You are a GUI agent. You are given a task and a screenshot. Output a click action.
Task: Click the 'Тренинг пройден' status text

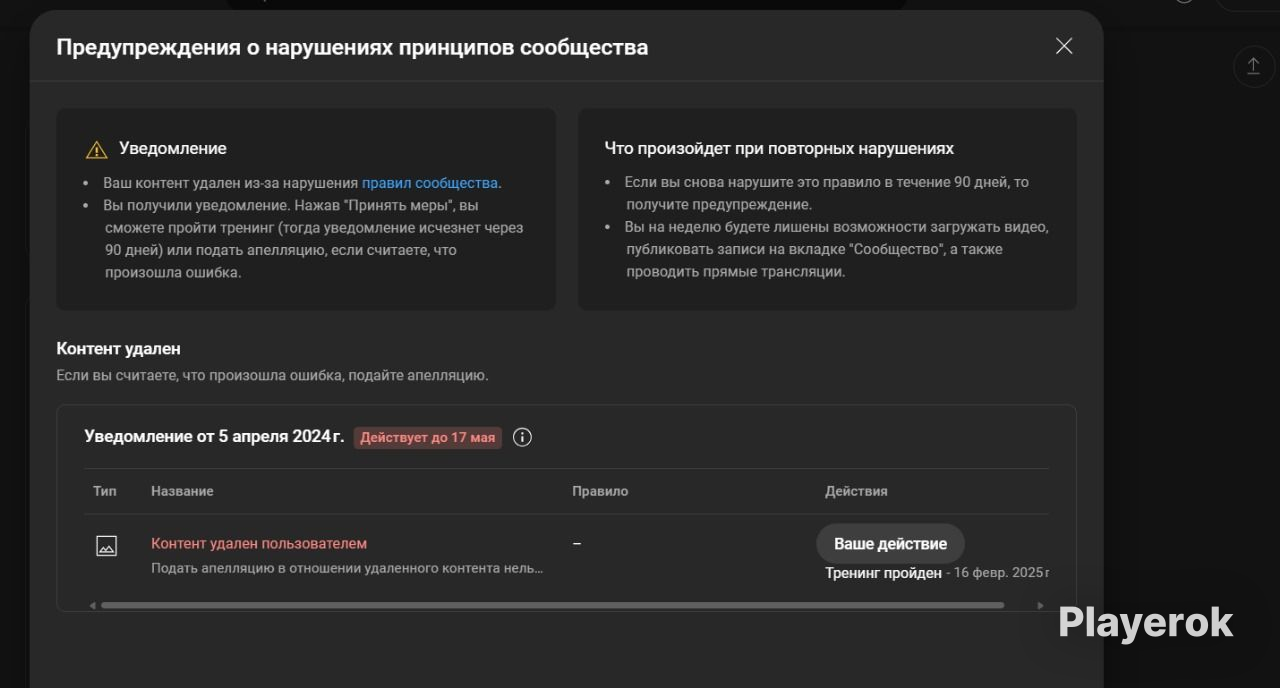[x=883, y=573]
